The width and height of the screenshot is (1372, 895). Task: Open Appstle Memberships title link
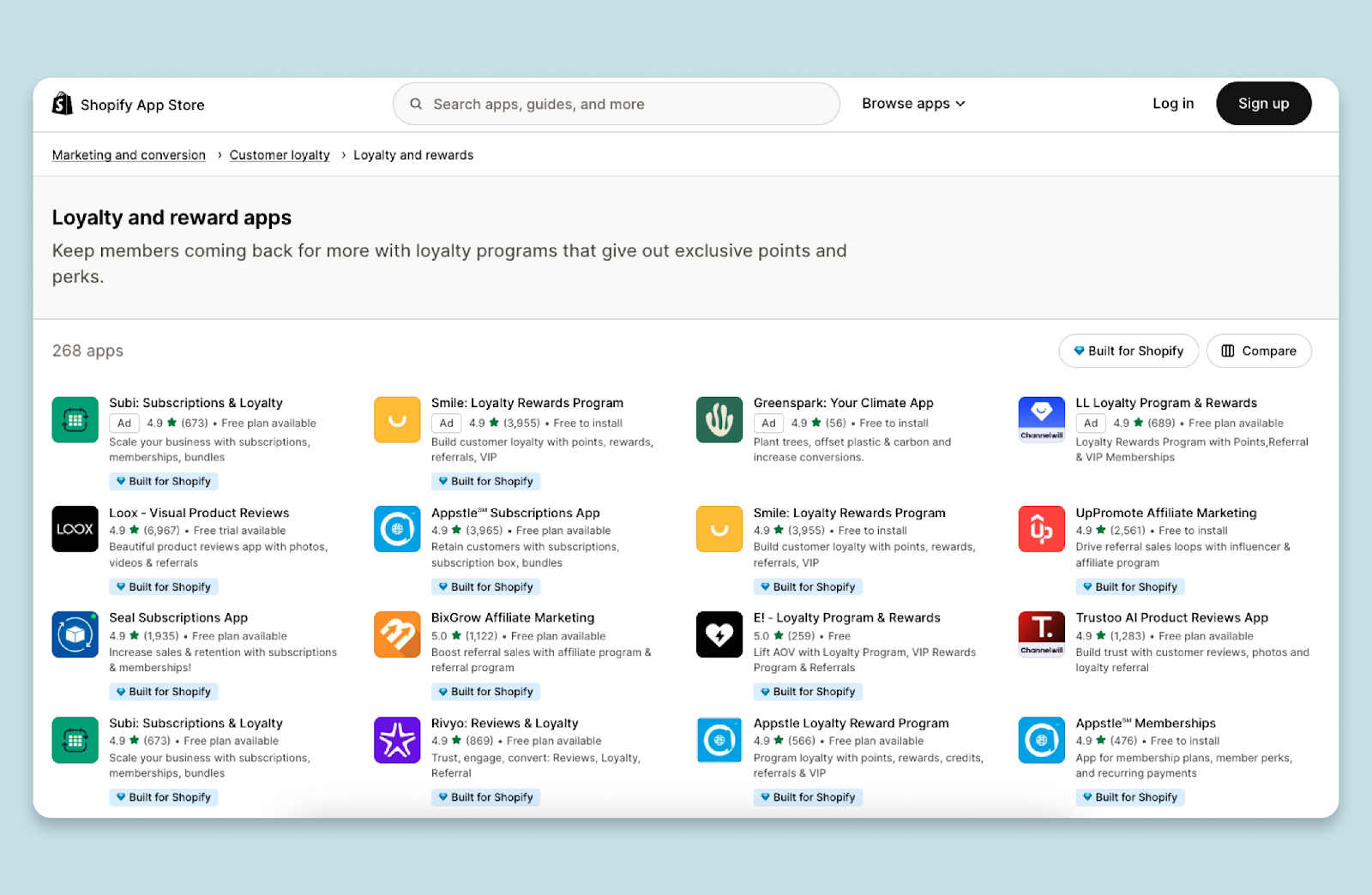coord(1146,723)
